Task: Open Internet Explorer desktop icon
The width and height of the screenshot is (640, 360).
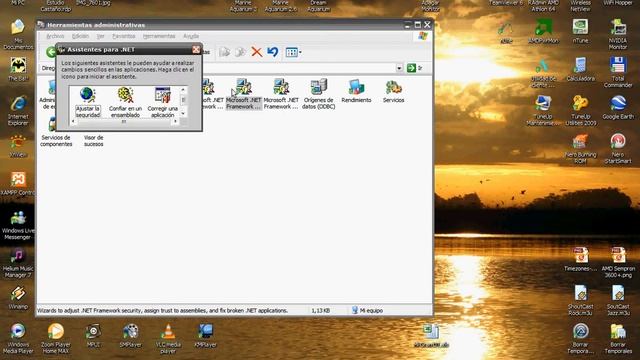Action: [18, 111]
